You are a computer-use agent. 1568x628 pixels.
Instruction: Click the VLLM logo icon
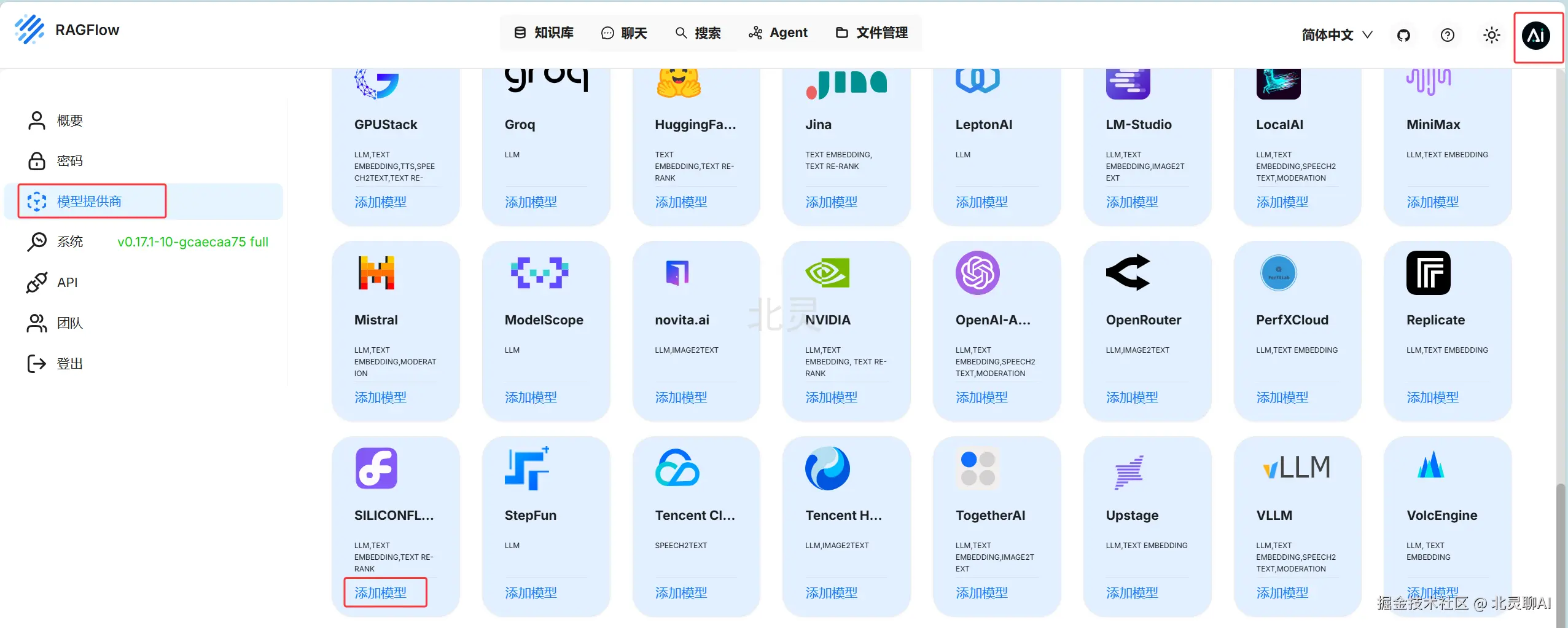click(1296, 468)
